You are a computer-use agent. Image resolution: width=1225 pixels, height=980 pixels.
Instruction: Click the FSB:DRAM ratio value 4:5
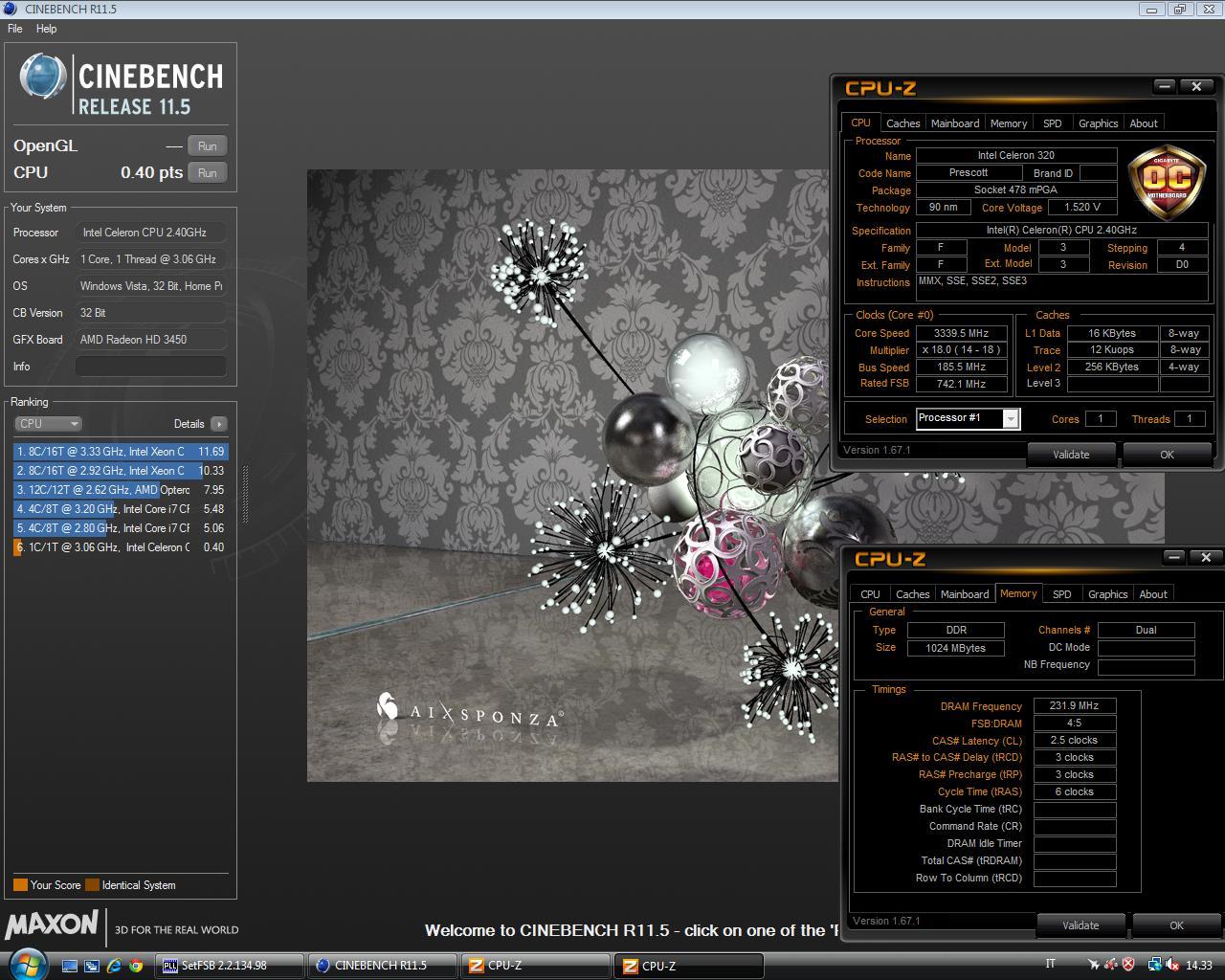[1075, 724]
